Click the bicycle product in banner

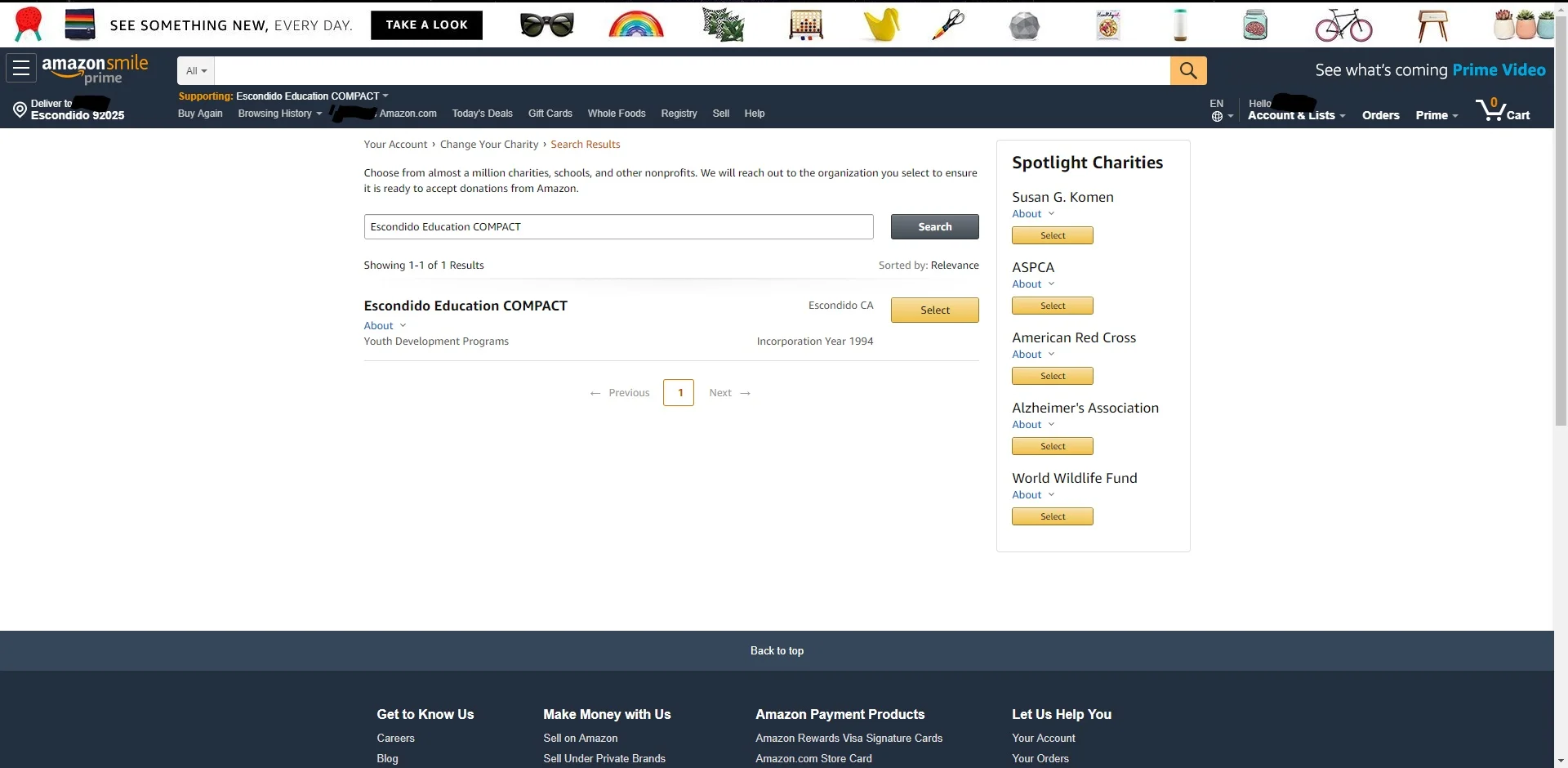1343,25
